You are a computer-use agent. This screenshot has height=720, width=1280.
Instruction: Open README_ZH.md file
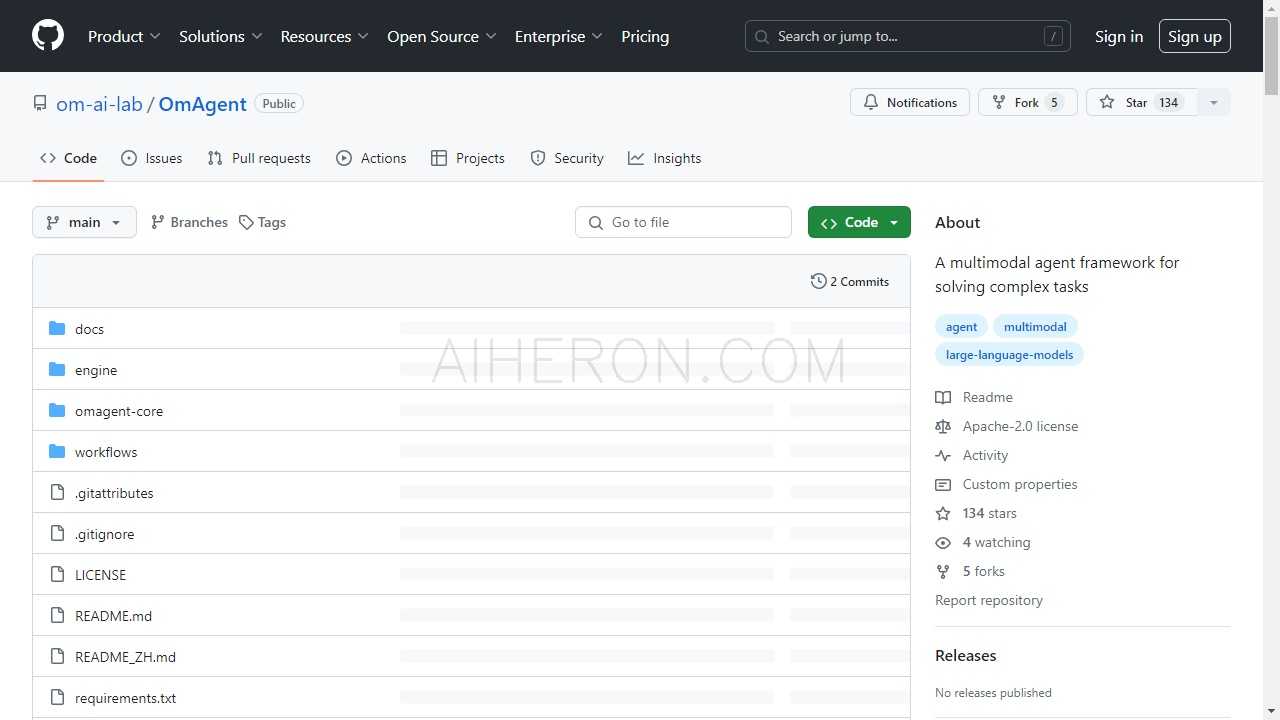(x=125, y=657)
